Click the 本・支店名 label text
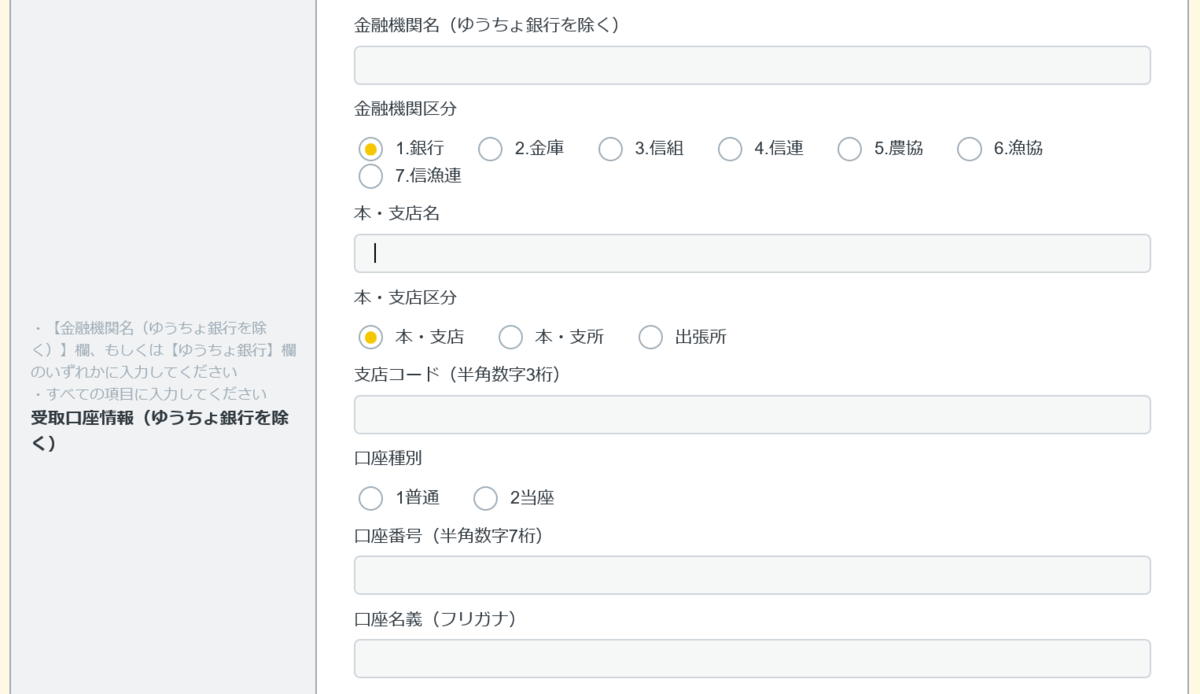This screenshot has height=694, width=1200. click(x=397, y=213)
